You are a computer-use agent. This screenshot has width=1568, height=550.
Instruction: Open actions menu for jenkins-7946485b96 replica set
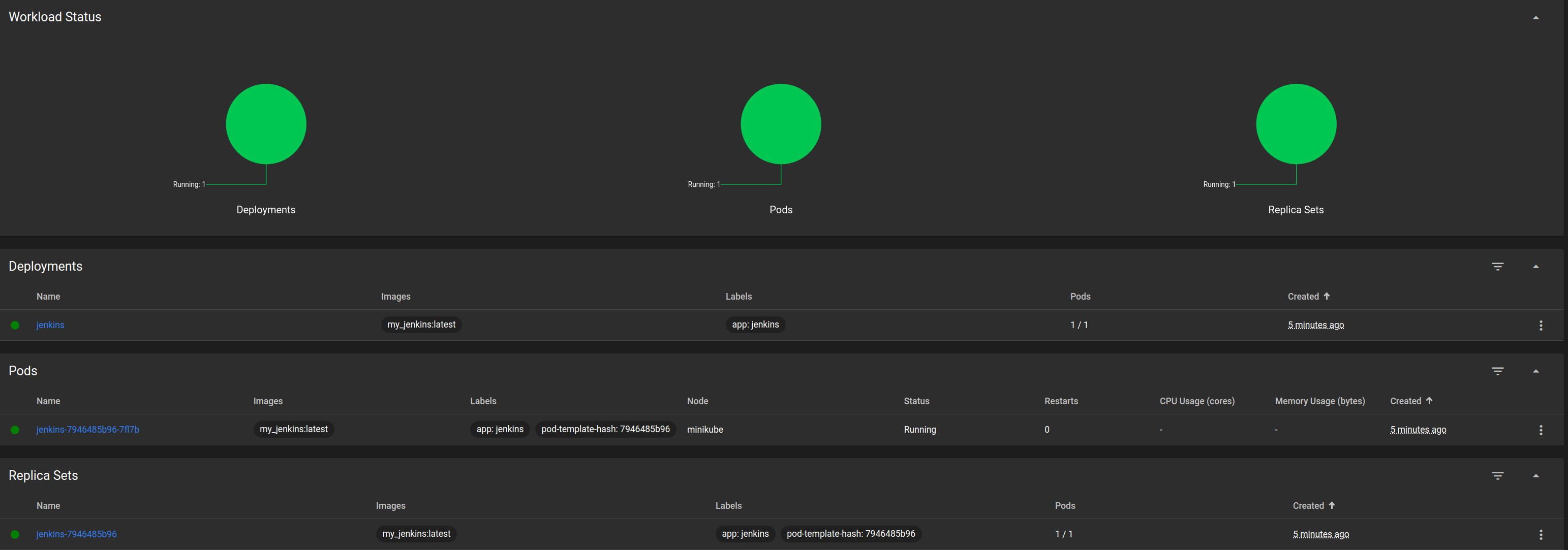click(1541, 535)
